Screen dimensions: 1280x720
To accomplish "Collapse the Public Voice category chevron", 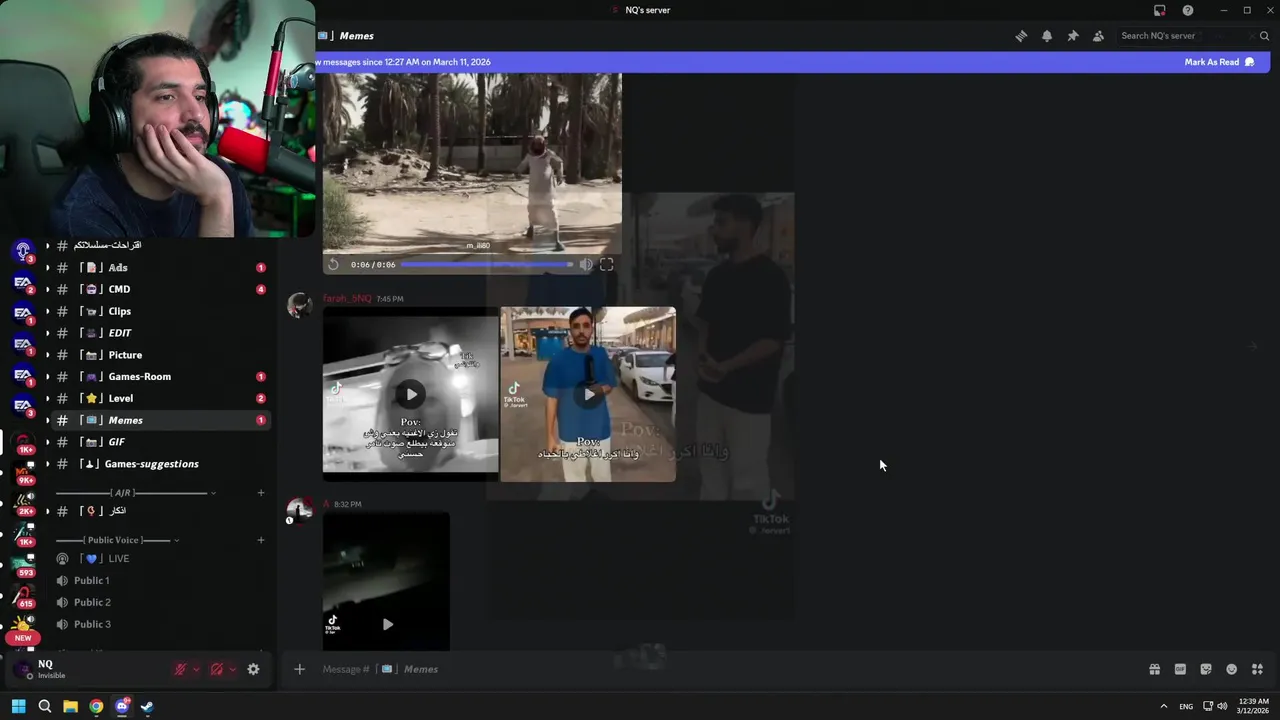I will [x=176, y=540].
